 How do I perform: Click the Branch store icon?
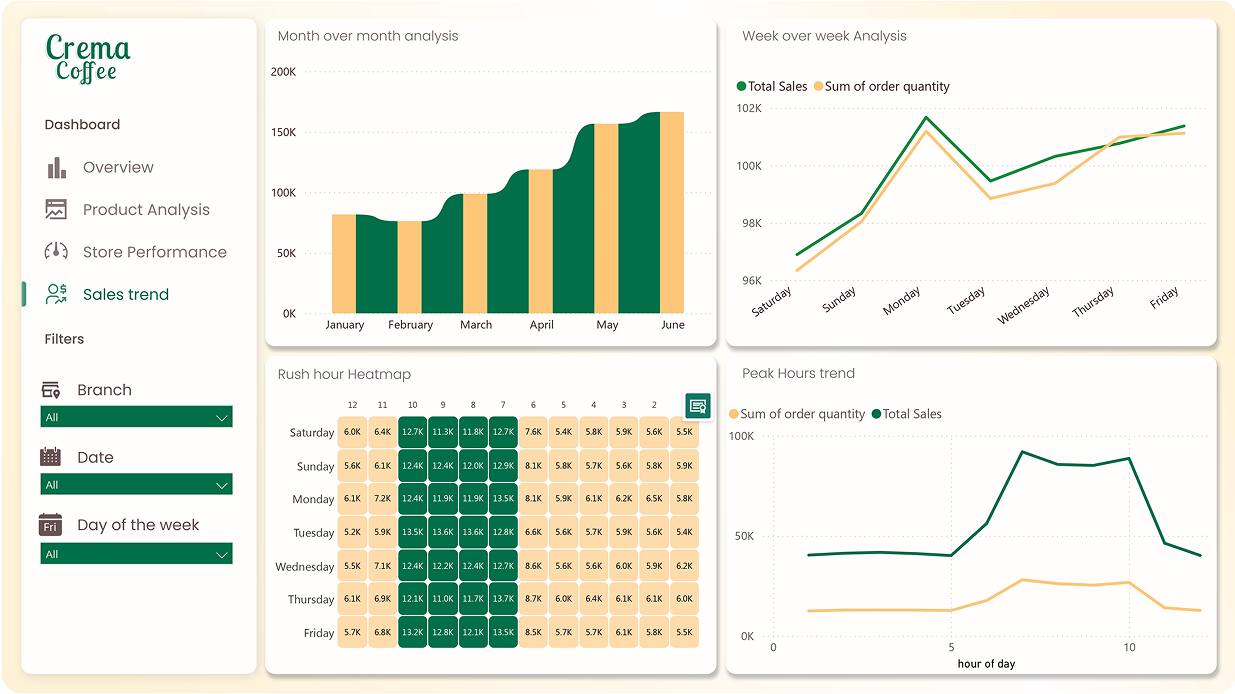(50, 390)
